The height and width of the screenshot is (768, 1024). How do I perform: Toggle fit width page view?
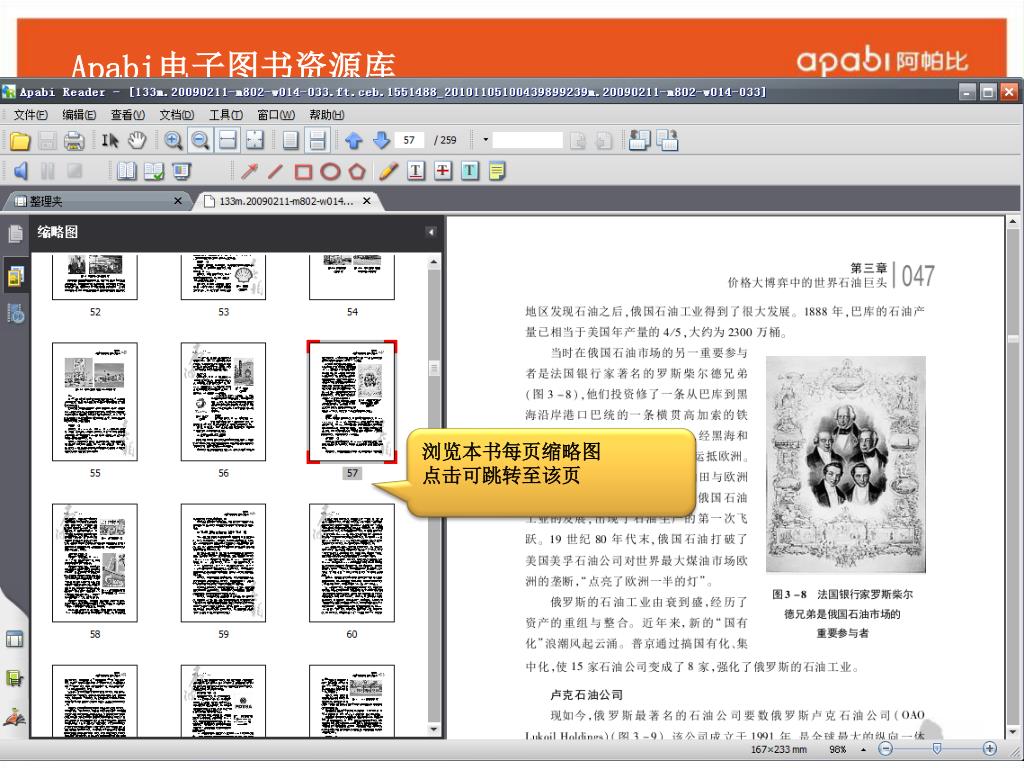227,140
